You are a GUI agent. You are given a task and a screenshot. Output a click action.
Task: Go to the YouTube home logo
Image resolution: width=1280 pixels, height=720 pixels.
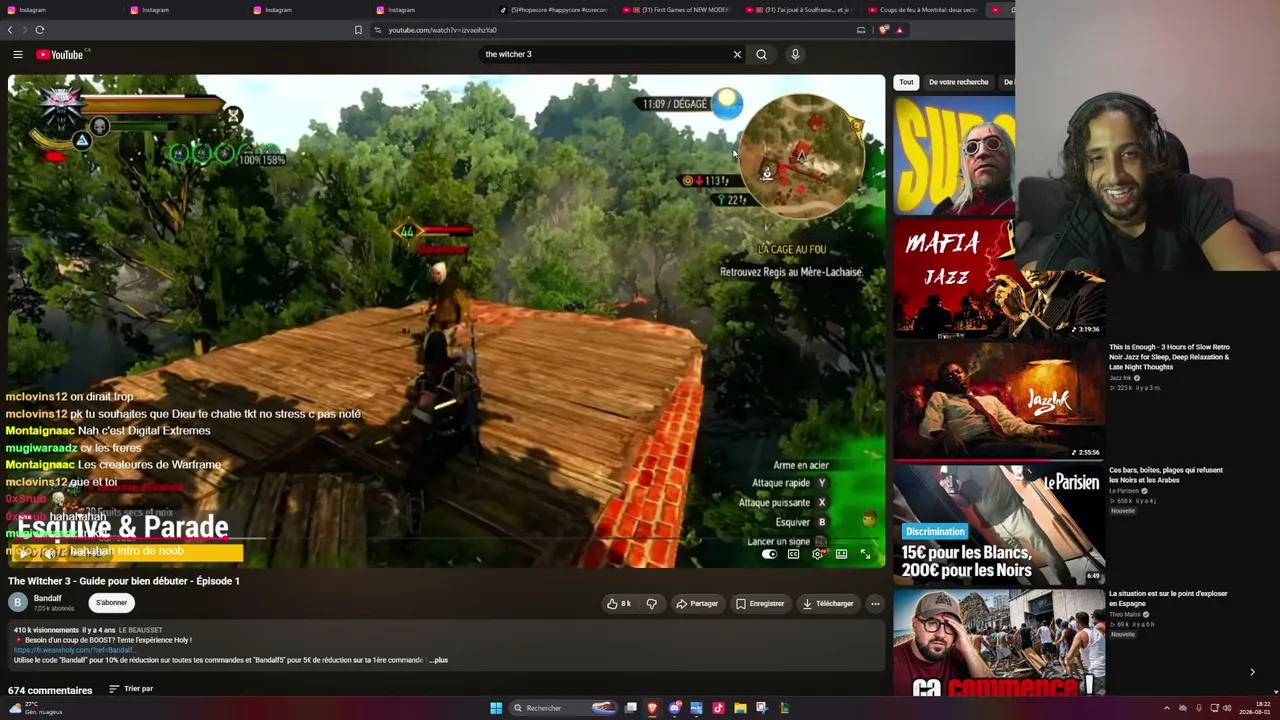coord(60,54)
